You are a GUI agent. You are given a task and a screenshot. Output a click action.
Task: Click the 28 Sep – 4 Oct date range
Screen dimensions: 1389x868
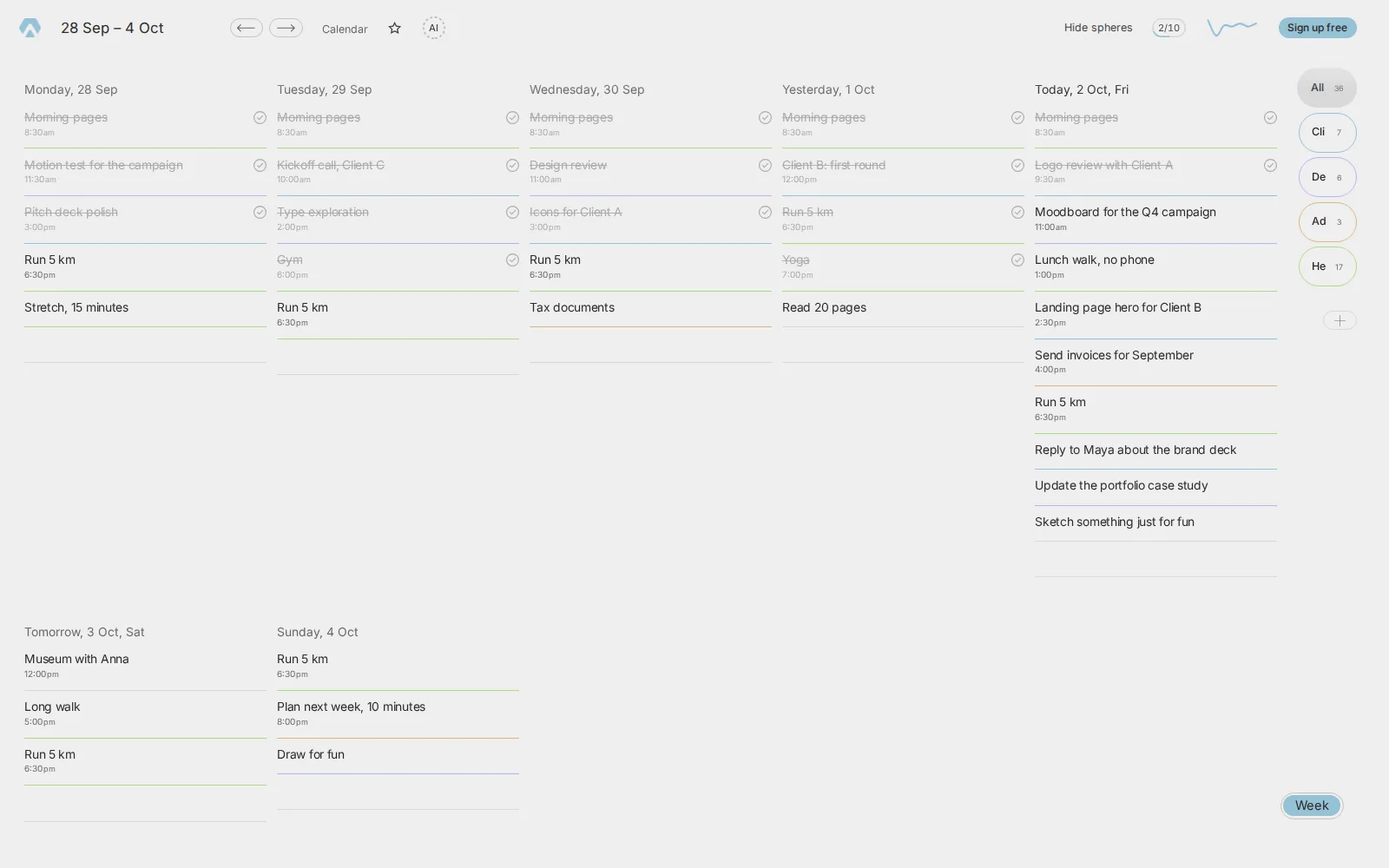(112, 28)
